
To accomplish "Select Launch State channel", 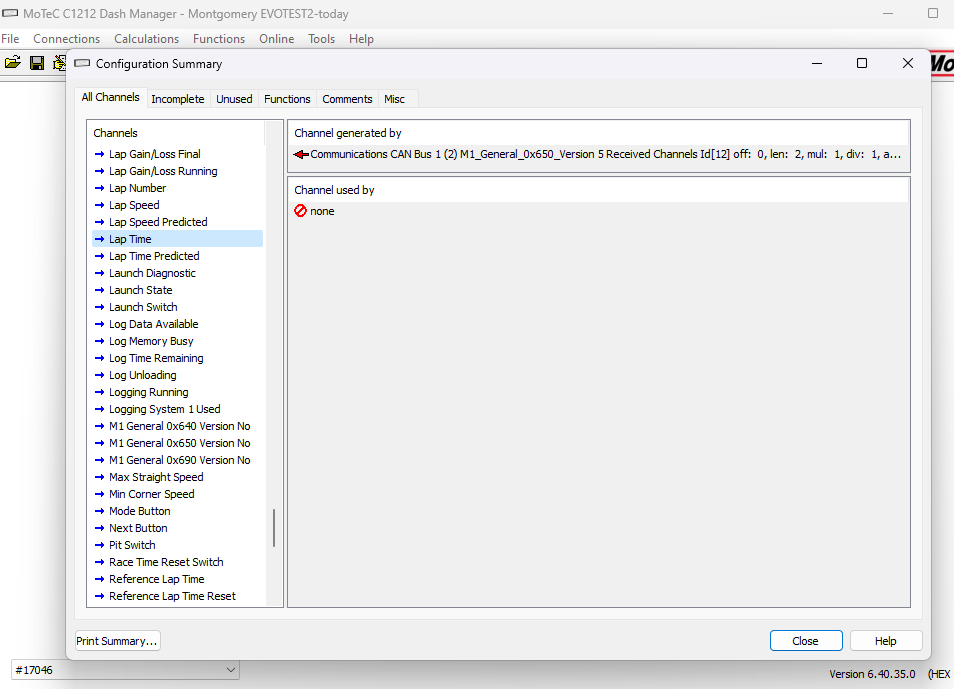I will pos(178,290).
